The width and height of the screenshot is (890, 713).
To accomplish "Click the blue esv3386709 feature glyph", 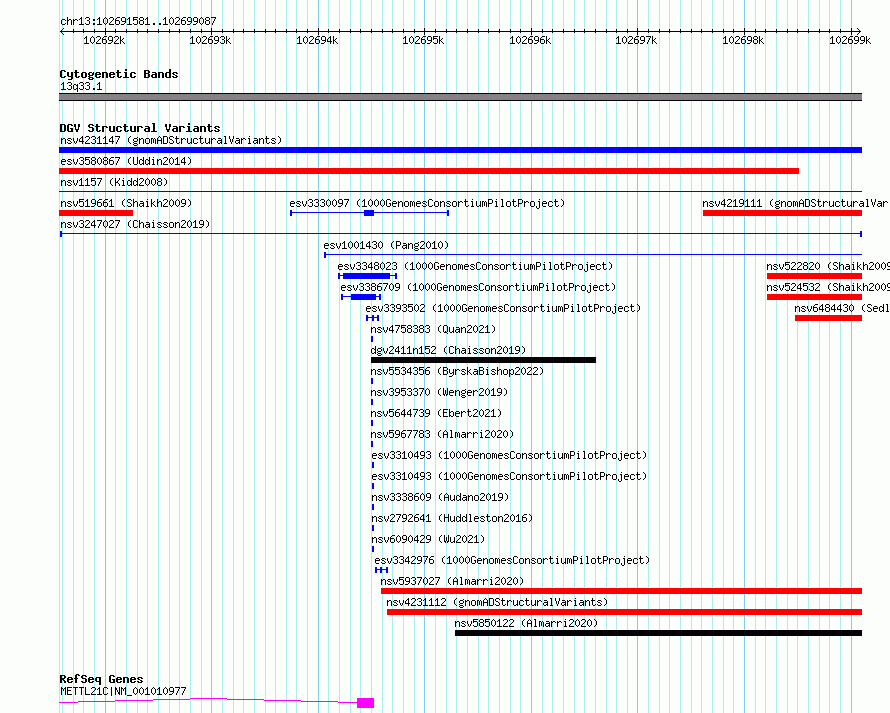I will 361,297.
